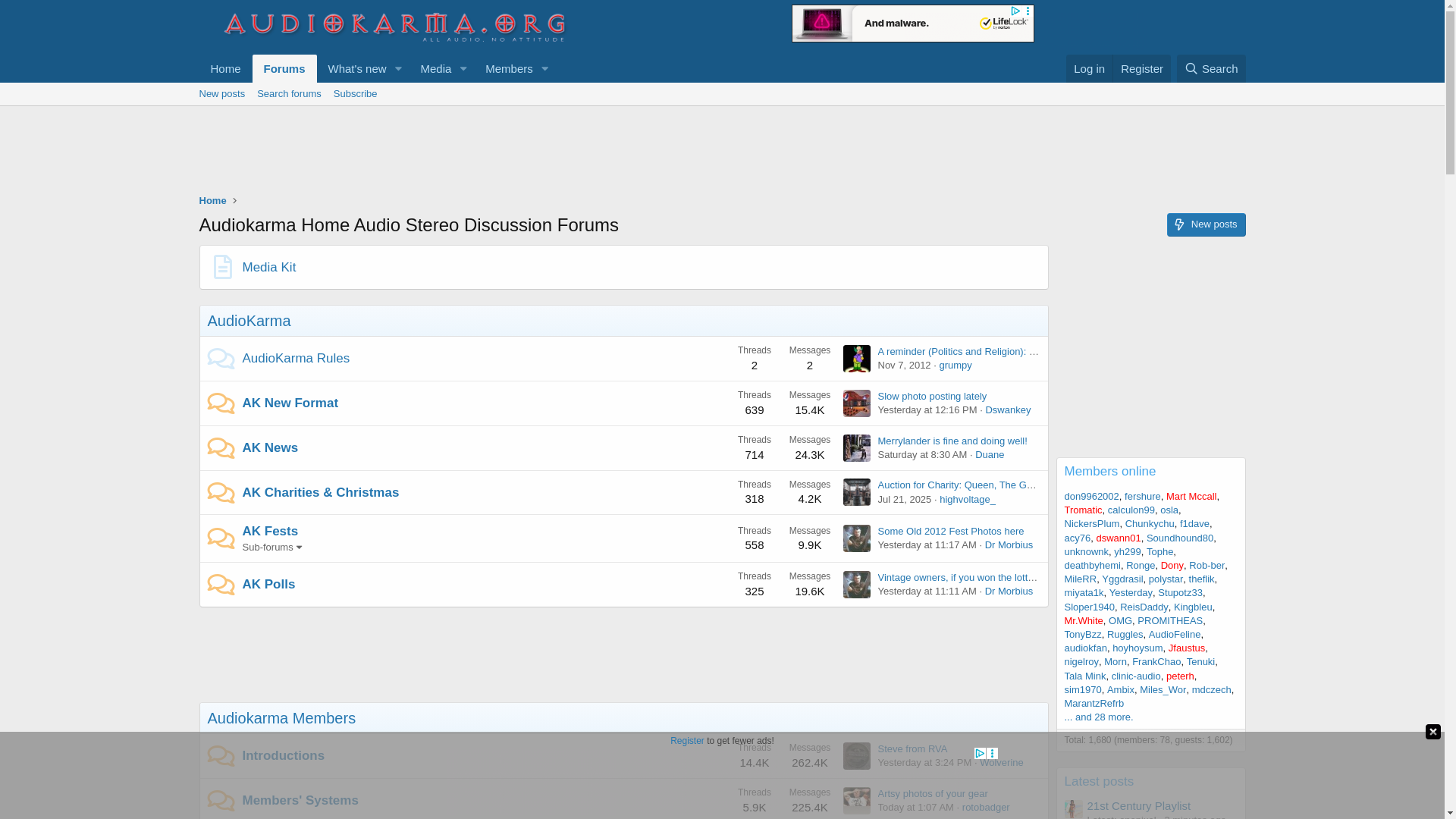This screenshot has height=819, width=1456.
Task: Open highvoltage_ avatar in AK Charities row
Action: [x=857, y=492]
